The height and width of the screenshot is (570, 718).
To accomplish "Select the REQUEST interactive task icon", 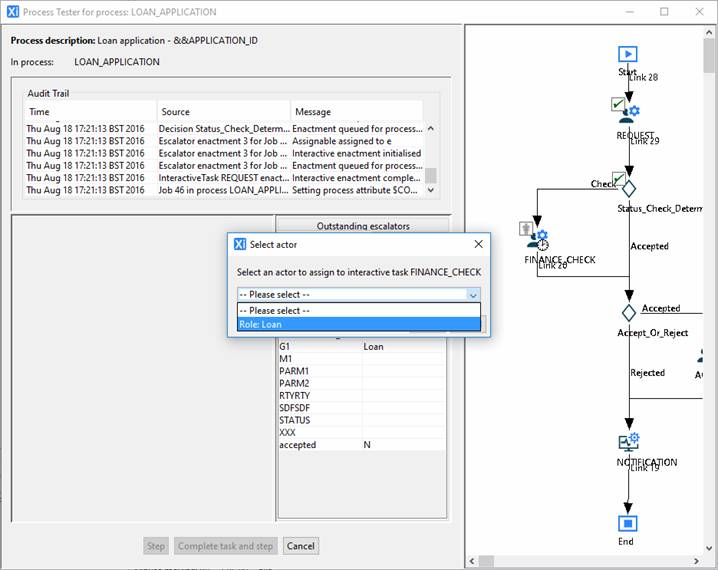I will pos(628,115).
